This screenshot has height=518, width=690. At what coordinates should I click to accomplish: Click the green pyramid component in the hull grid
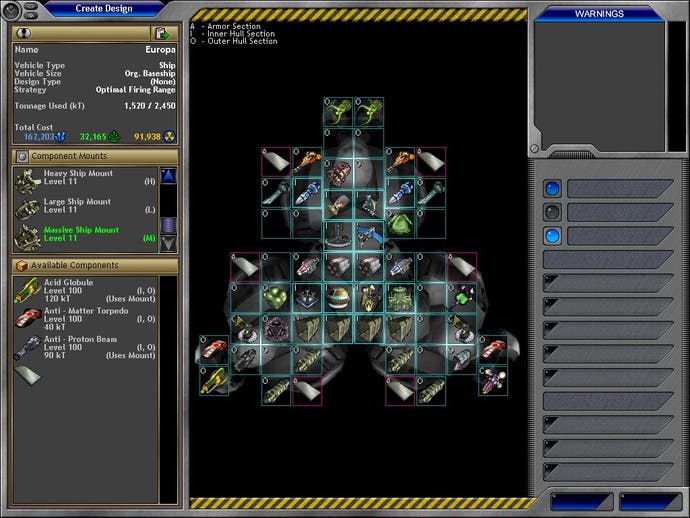(x=400, y=222)
